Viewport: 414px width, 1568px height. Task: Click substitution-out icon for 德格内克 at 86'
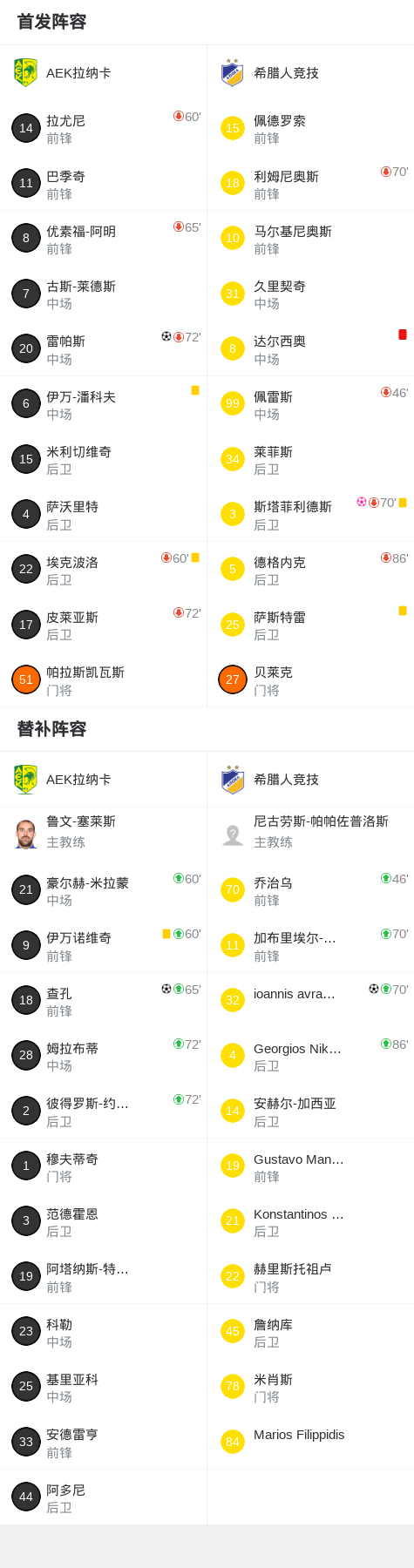386,558
